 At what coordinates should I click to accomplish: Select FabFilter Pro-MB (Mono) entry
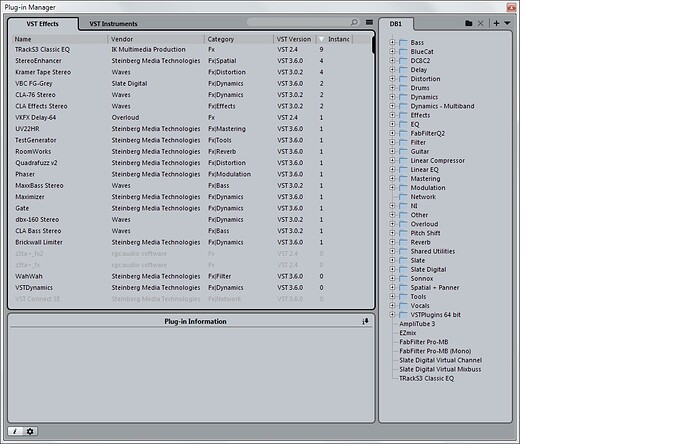[435, 351]
